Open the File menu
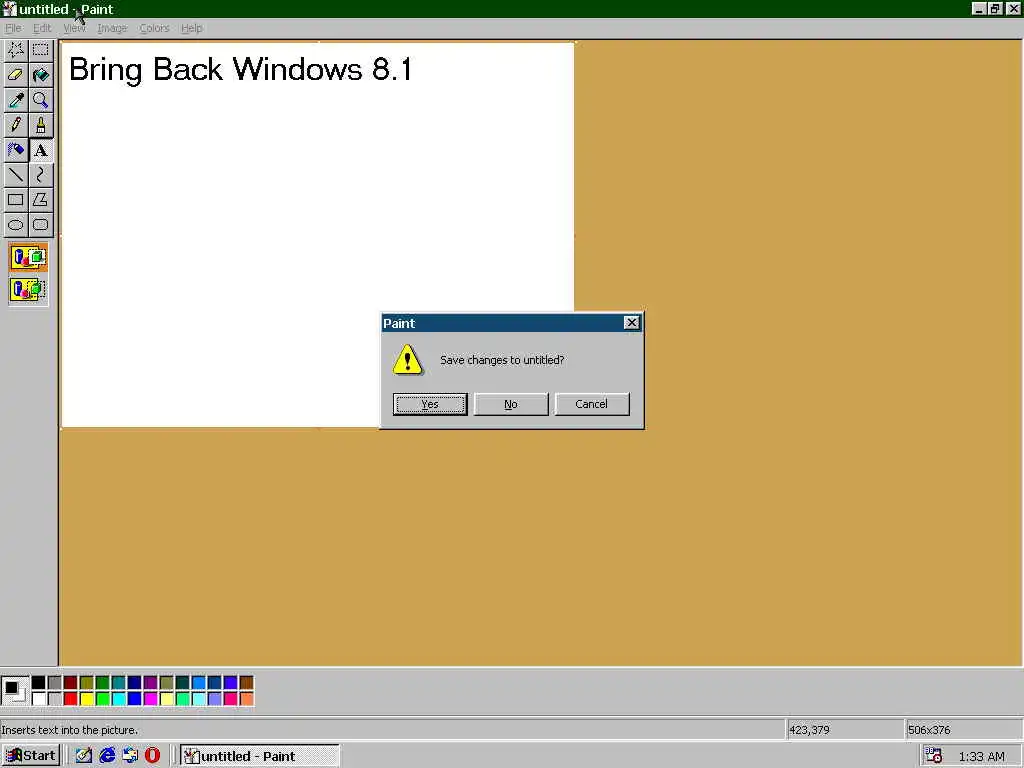 click(x=13, y=28)
